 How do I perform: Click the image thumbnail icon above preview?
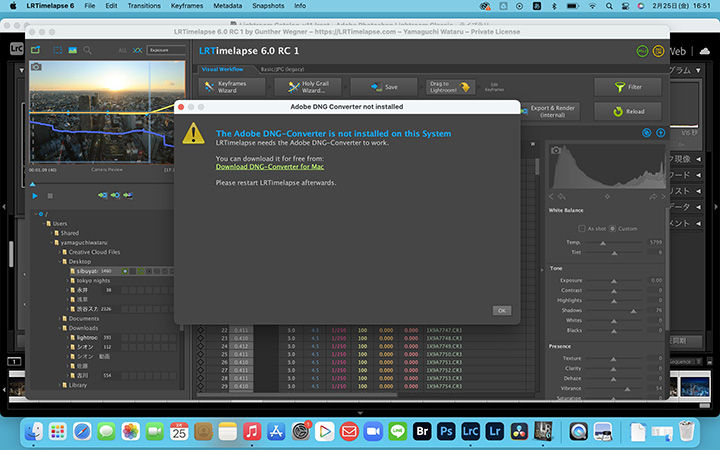pos(73,50)
